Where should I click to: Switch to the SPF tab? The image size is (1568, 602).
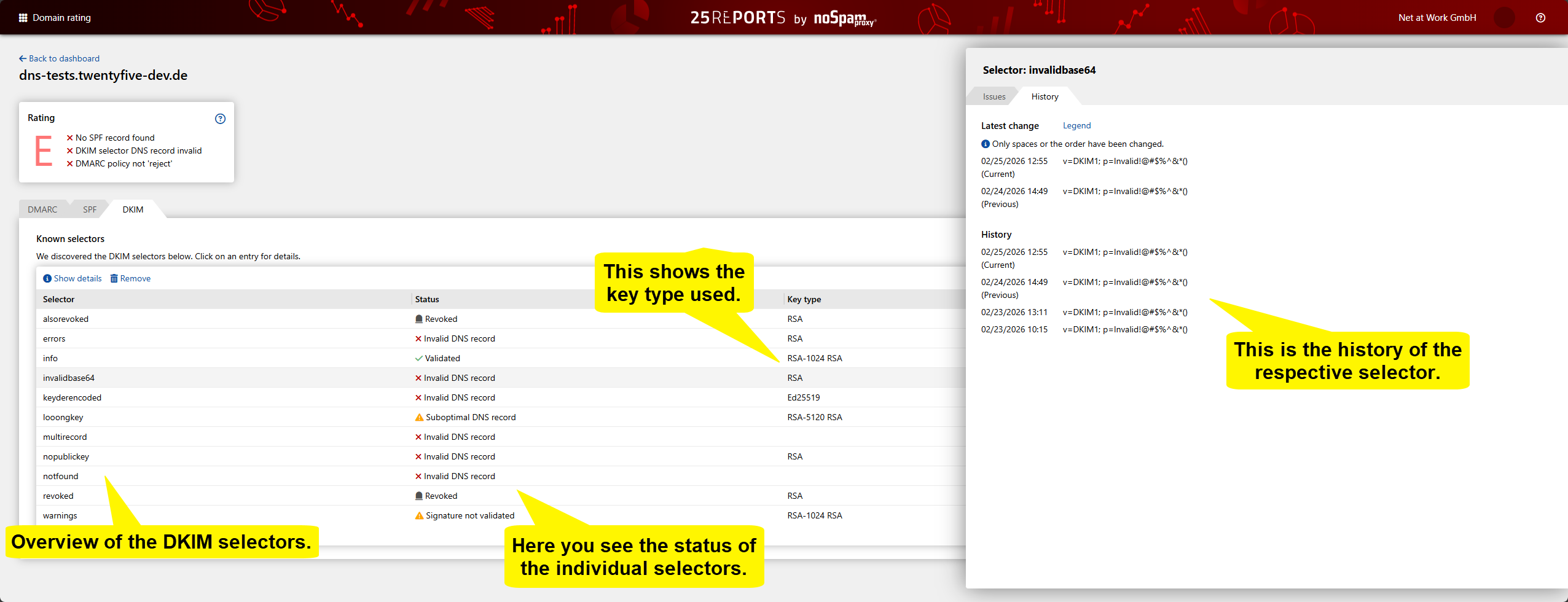pos(90,209)
